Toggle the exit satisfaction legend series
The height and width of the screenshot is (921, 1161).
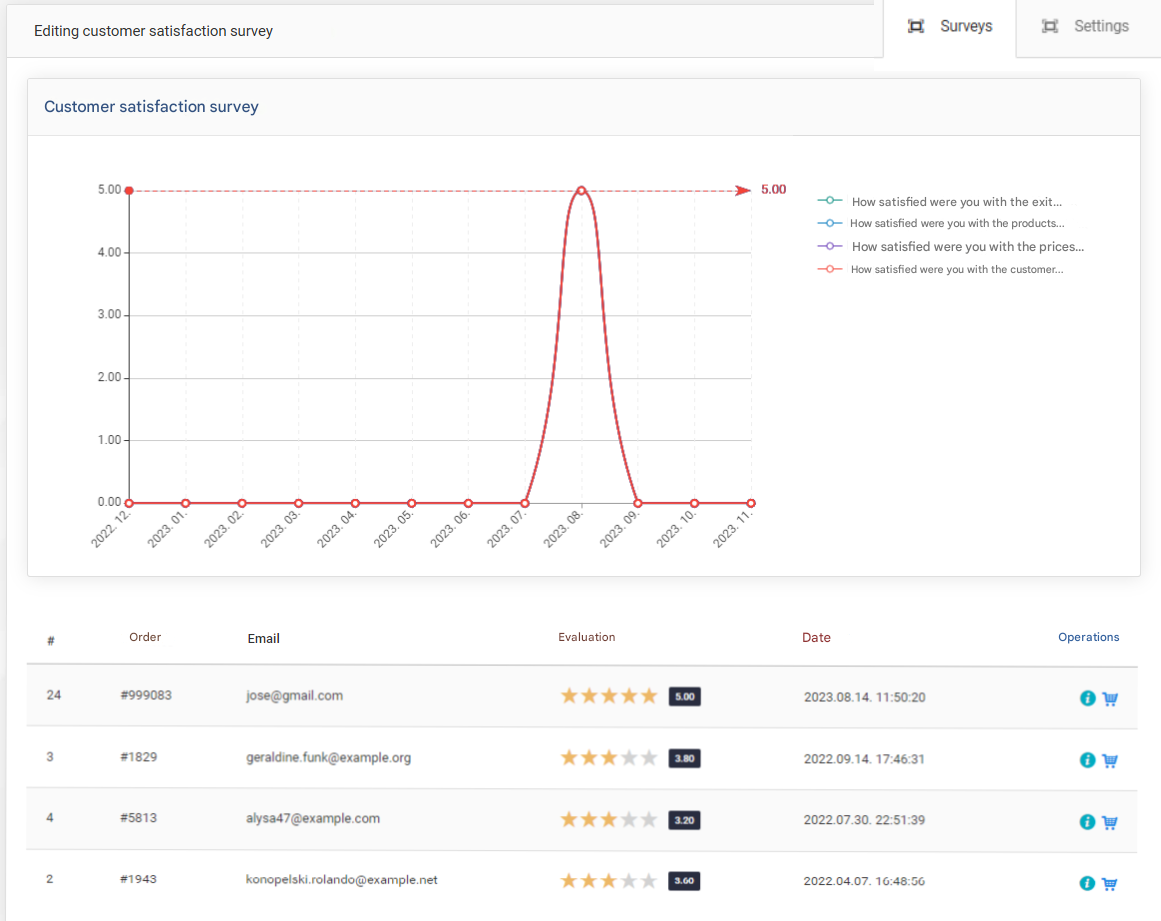tap(939, 202)
